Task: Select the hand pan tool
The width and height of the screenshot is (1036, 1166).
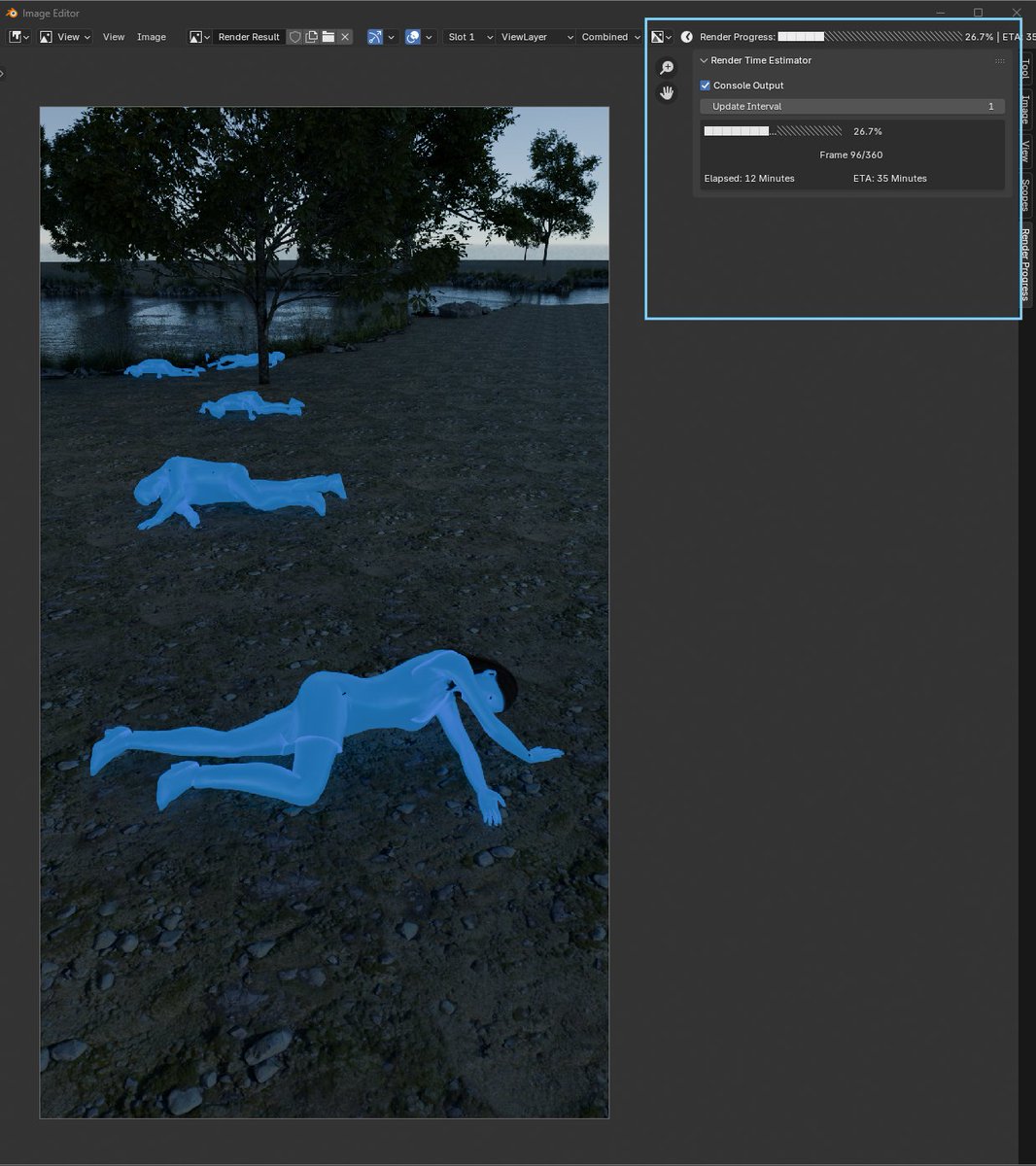Action: click(667, 93)
